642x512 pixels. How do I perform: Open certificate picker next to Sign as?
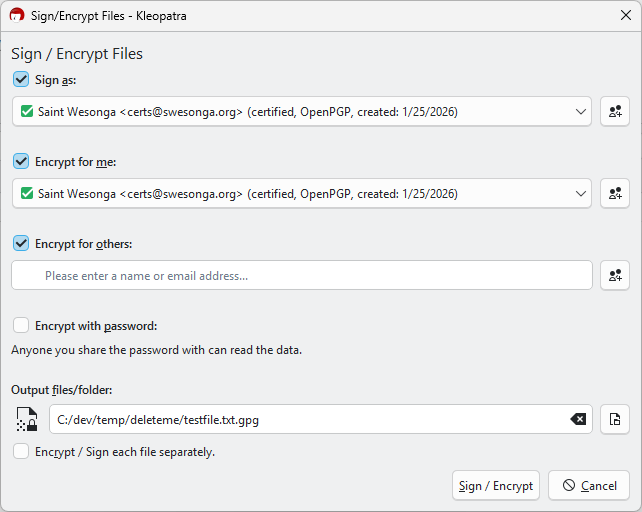pyautogui.click(x=615, y=112)
